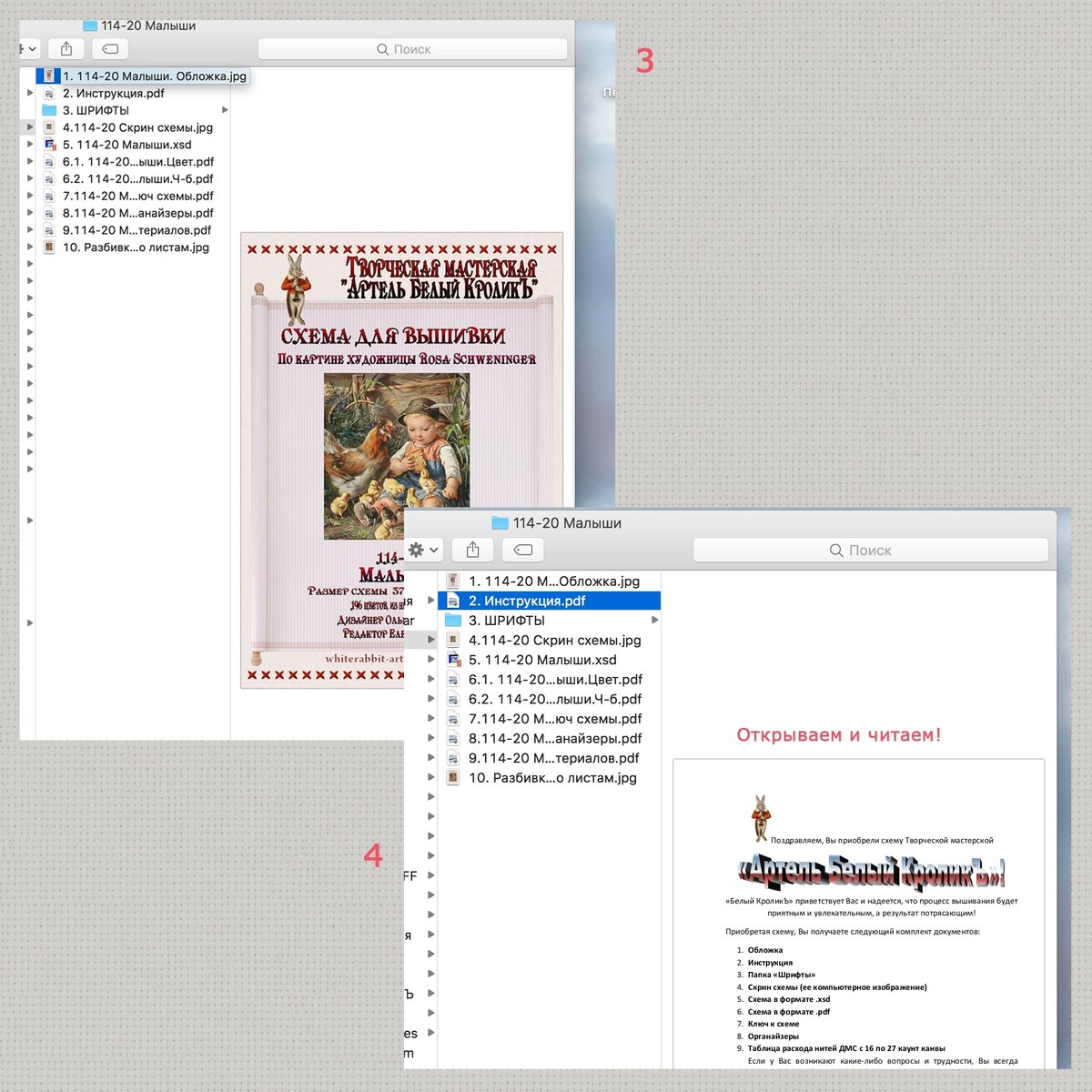Image resolution: width=1092 pixels, height=1092 pixels.
Task: Click the PDF instruction preview in the front window
Action: click(858, 914)
